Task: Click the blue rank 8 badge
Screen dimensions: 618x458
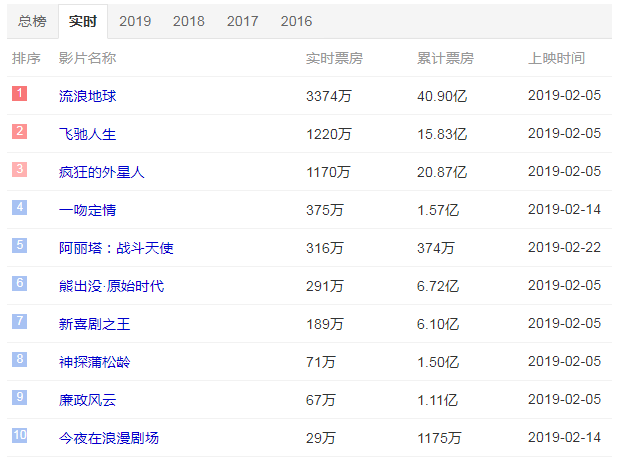Action: point(19,359)
